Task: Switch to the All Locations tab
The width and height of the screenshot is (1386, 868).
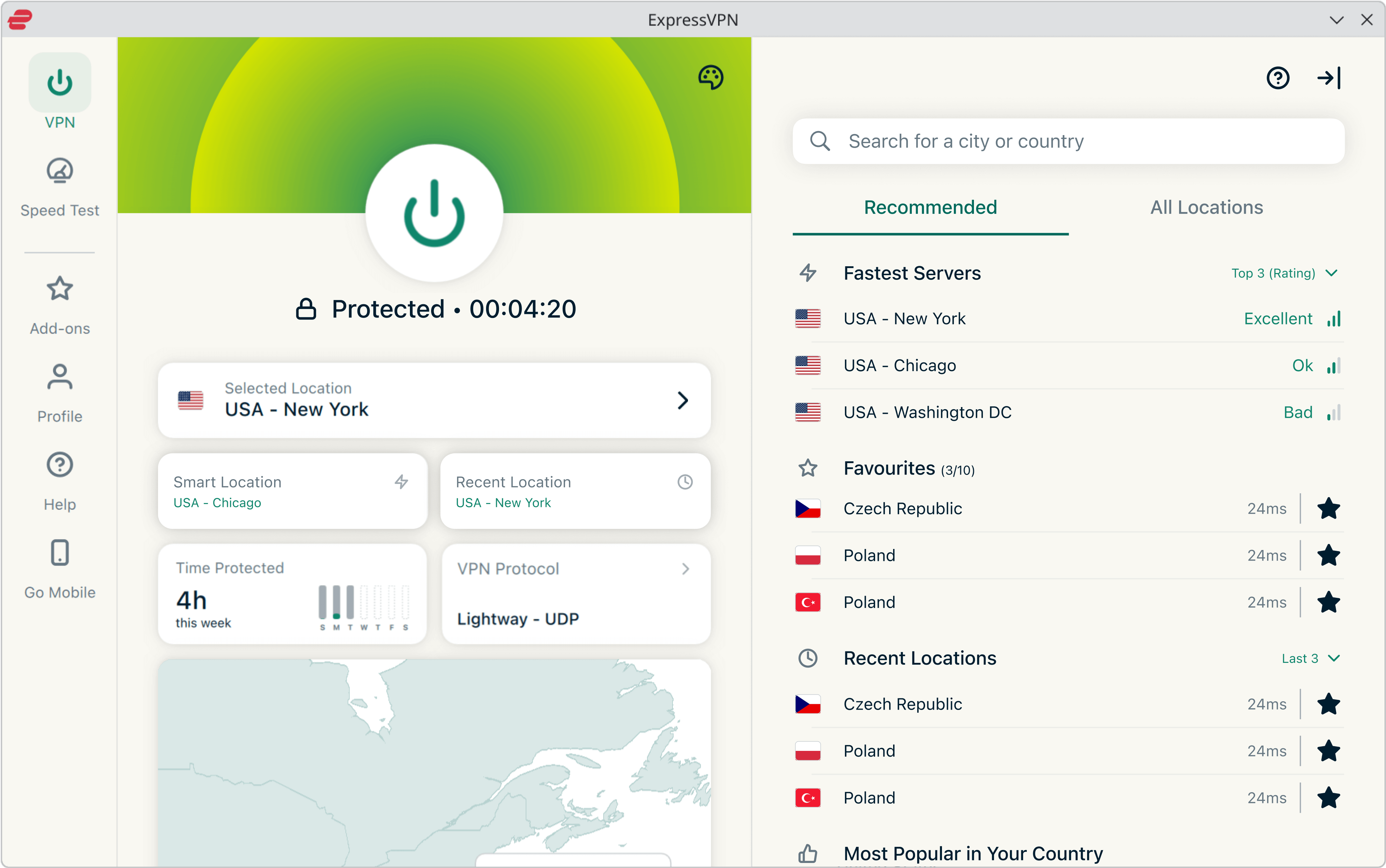Action: pyautogui.click(x=1206, y=208)
